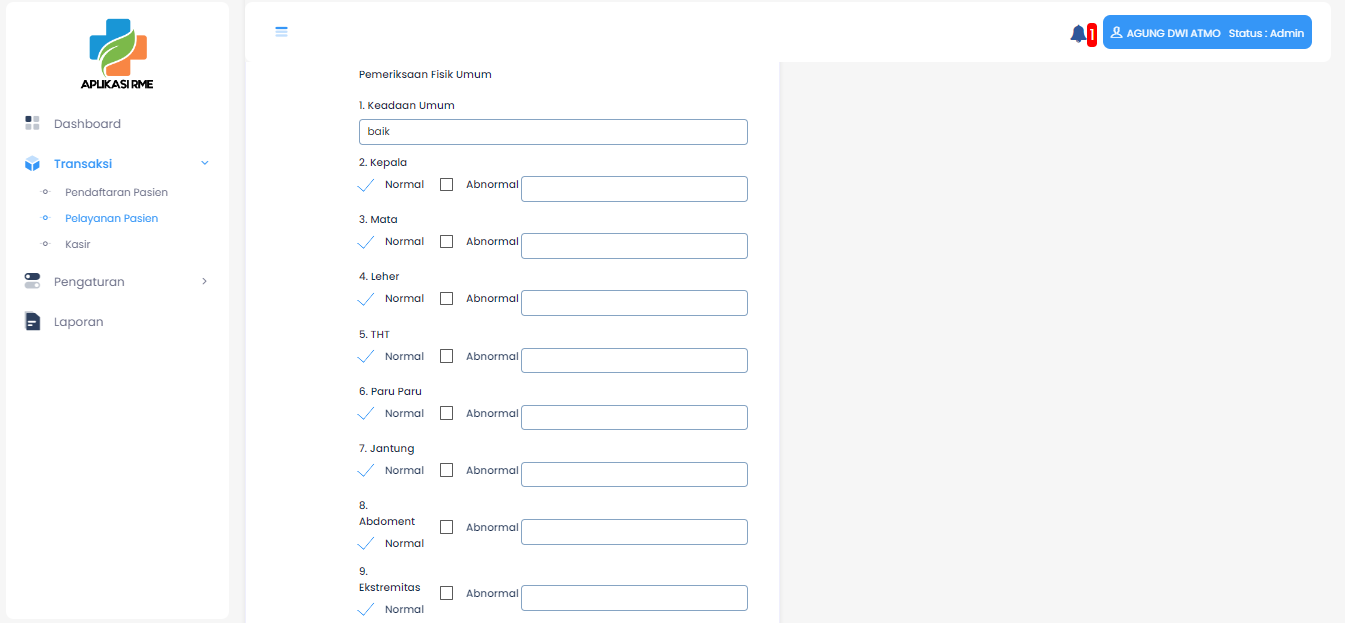Click the Laporan document icon
The image size is (1345, 623).
[32, 321]
